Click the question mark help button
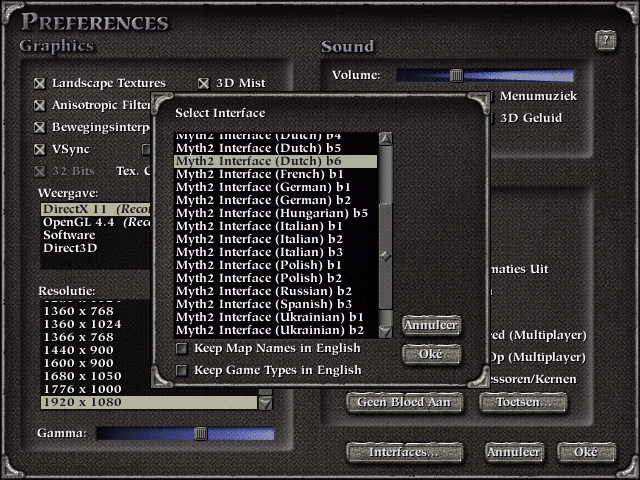Screen dimensions: 640x480 coord(605,40)
